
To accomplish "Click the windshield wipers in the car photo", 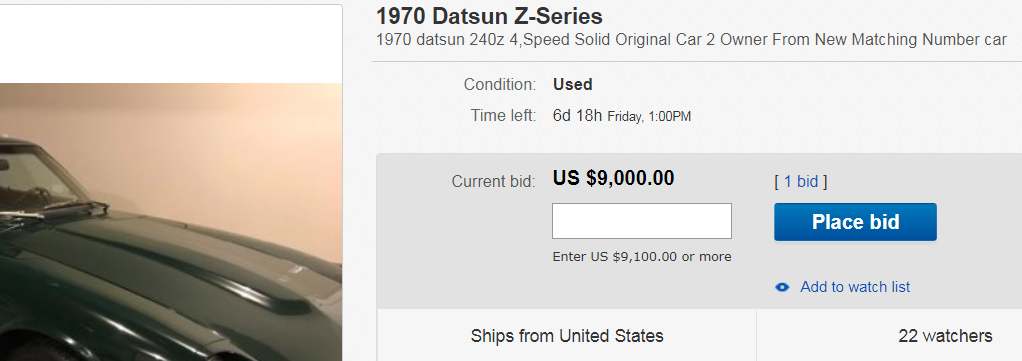I will 55,212.
